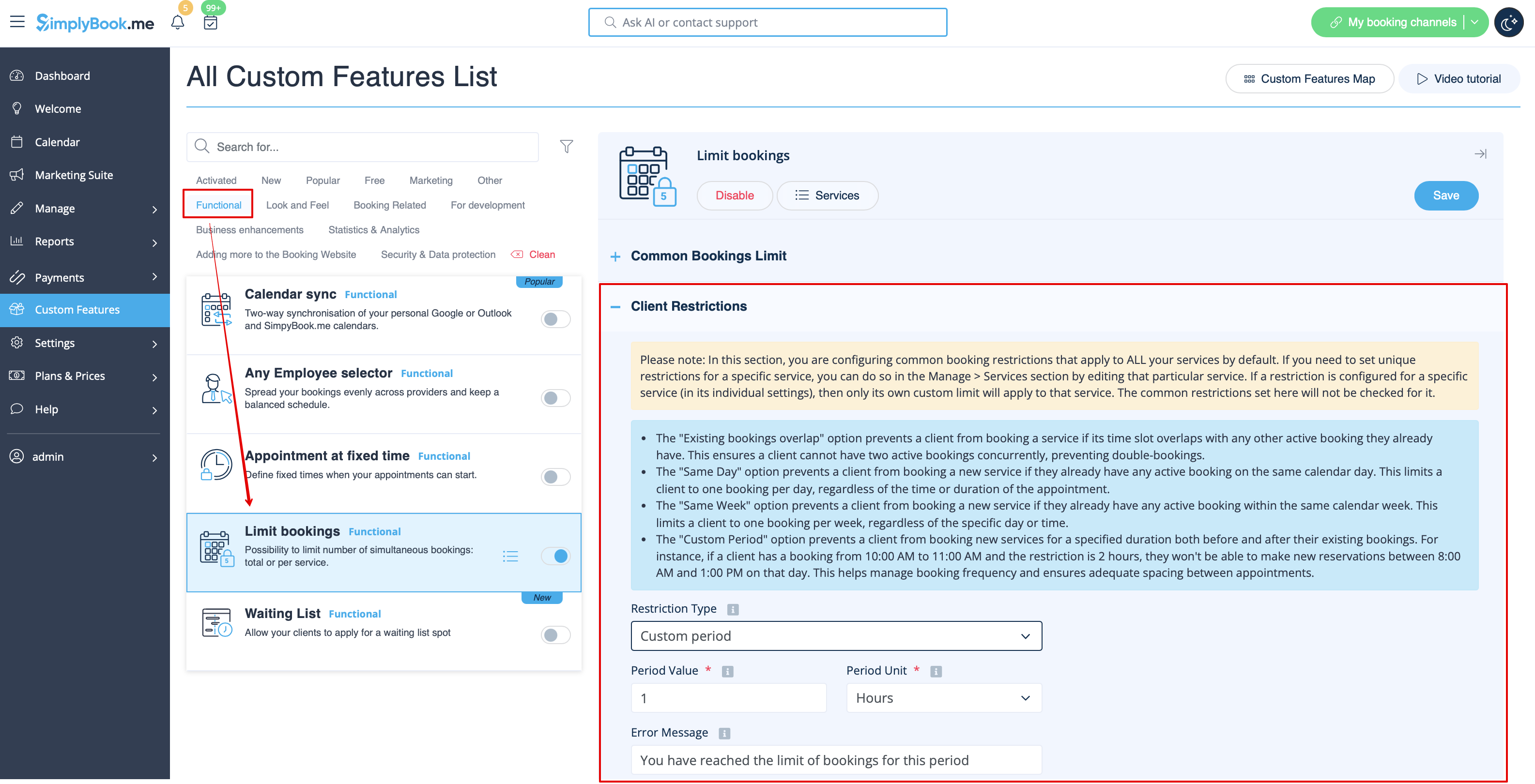Open Custom Features in the sidebar
This screenshot has height=784, width=1535.
click(77, 310)
